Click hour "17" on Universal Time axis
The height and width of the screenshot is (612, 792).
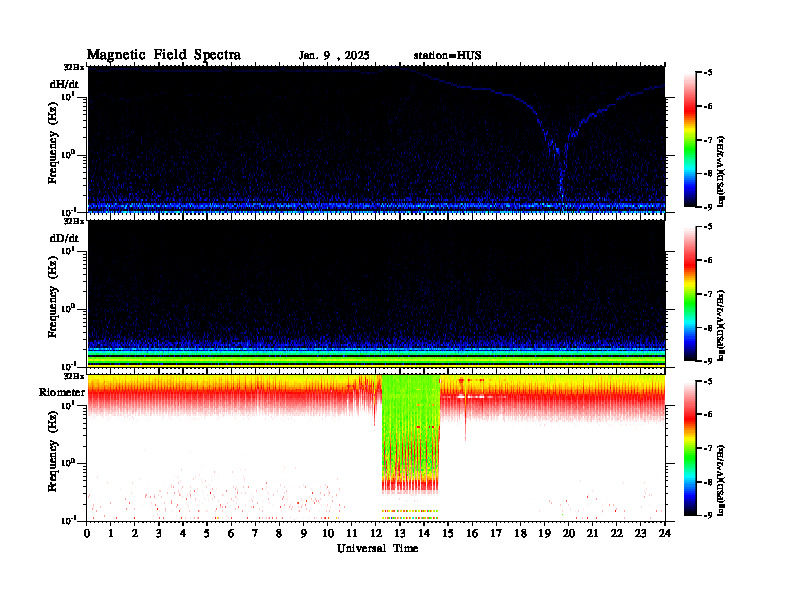(496, 533)
